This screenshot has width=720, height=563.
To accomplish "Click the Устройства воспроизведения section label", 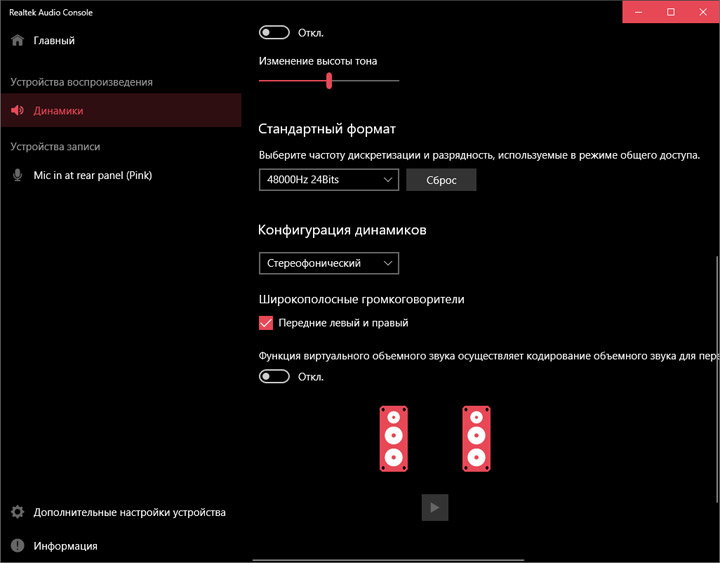I will 82,82.
